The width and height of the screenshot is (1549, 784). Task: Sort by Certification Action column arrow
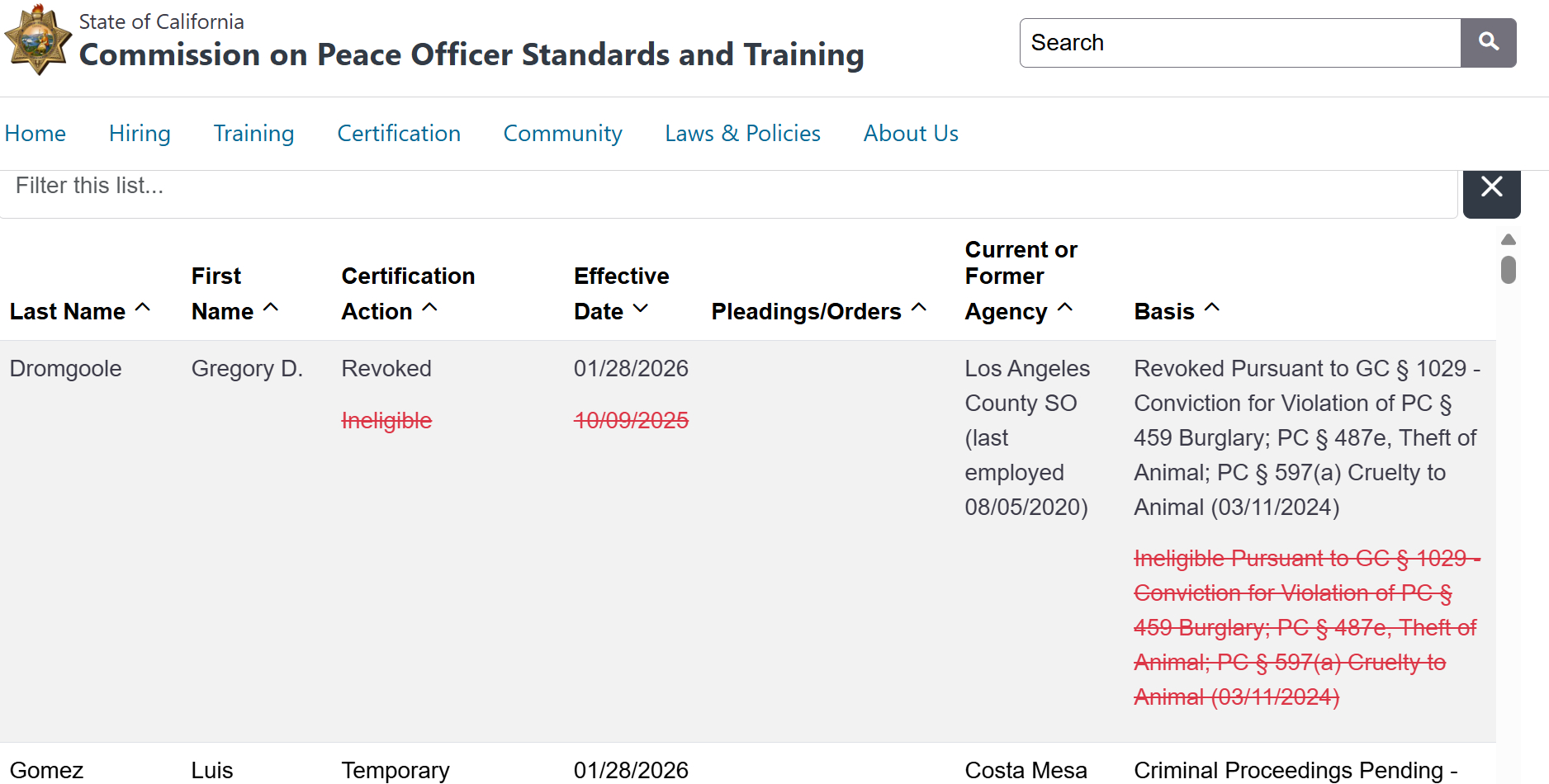click(429, 308)
